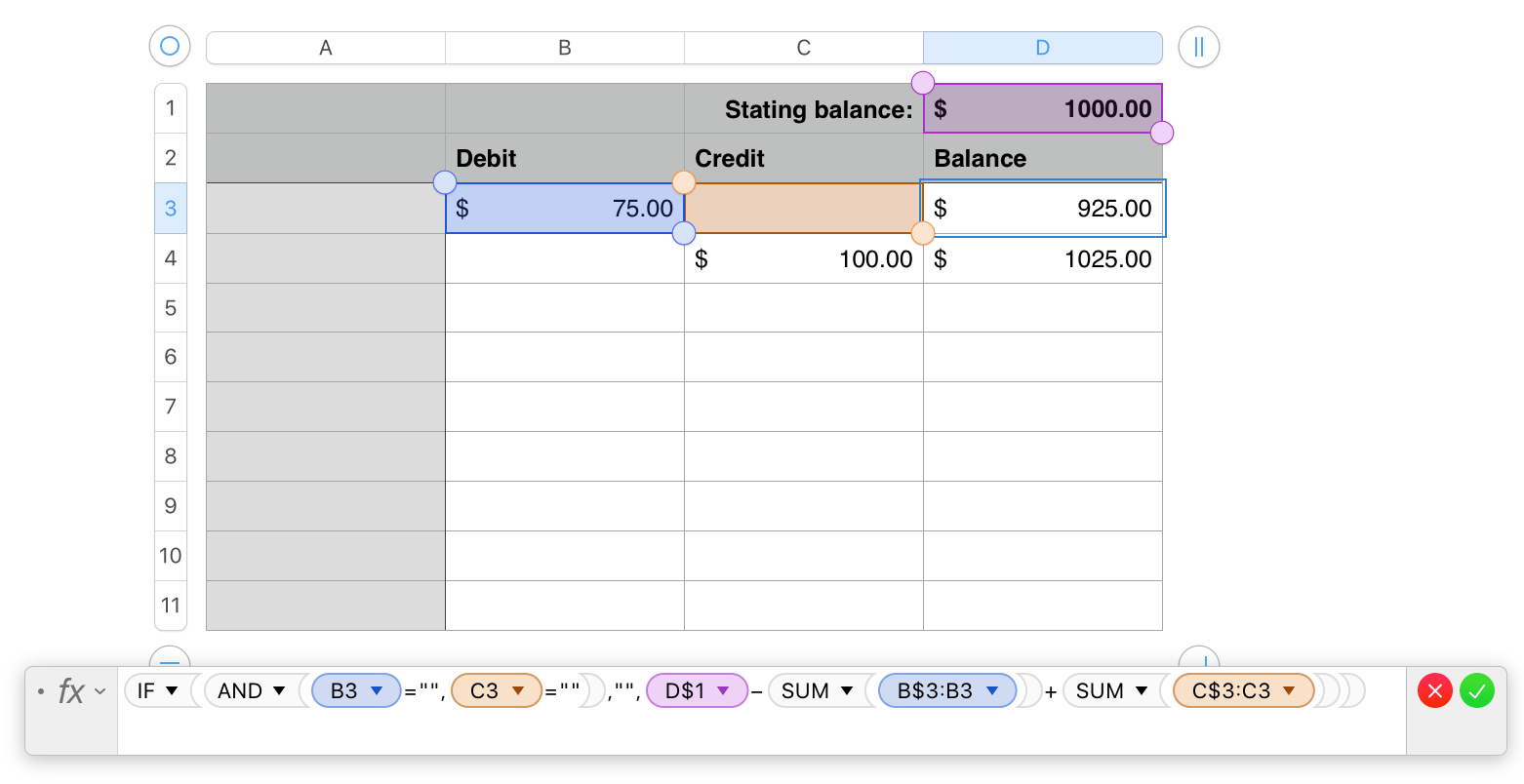
Task: Confirm the formula with the green checkmark
Action: coord(1476,690)
